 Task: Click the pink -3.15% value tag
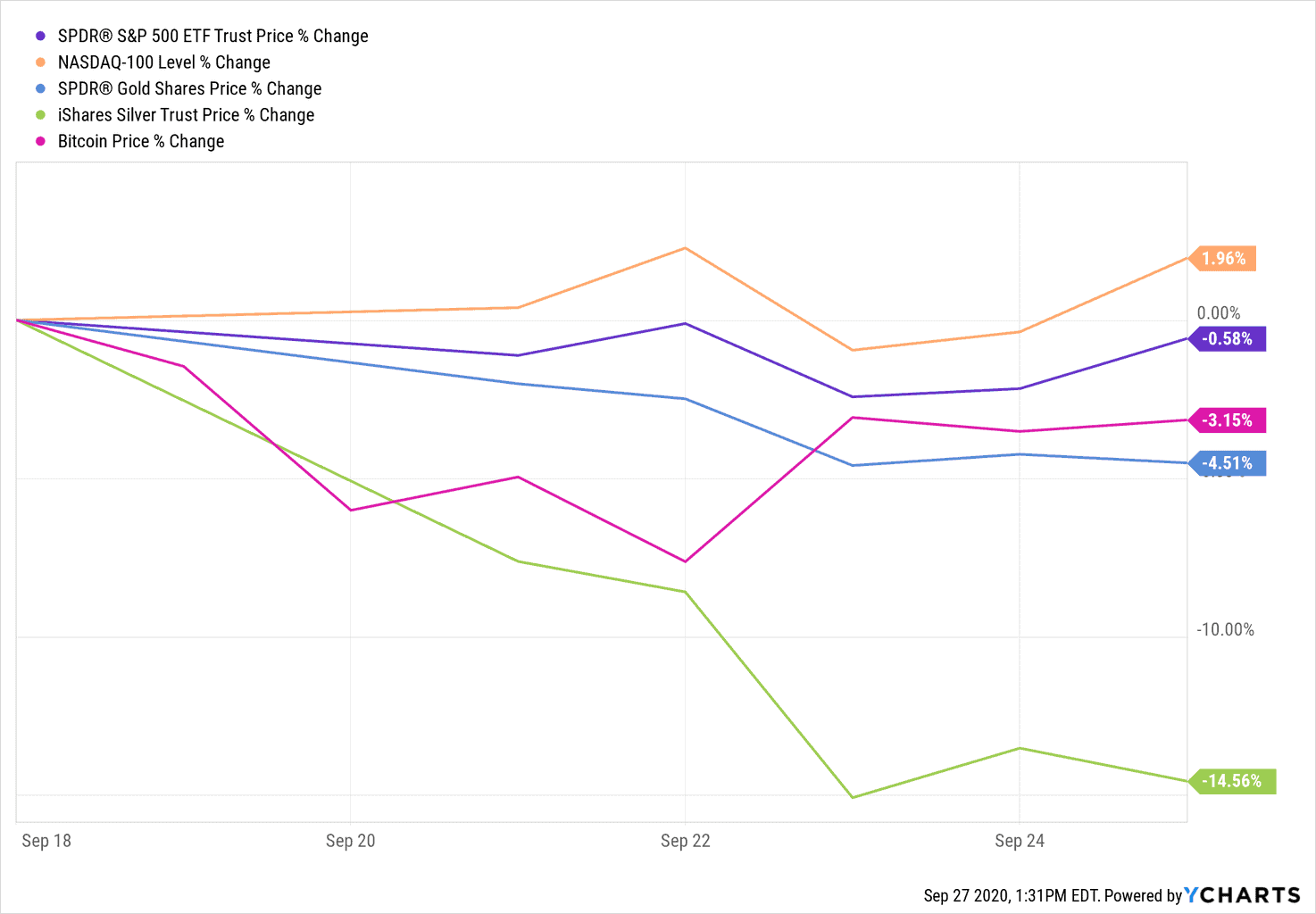pos(1228,420)
